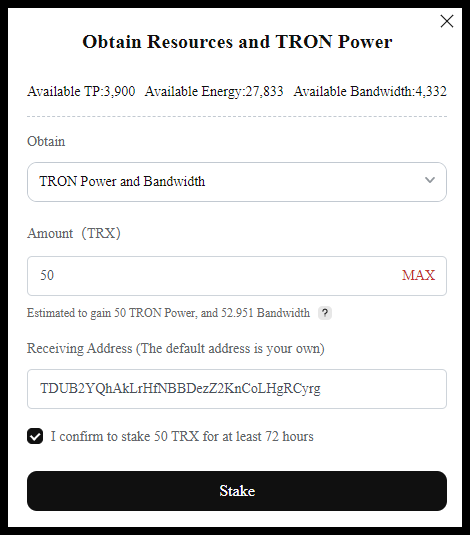
Task: Focus the Receiving Address input field
Action: pos(237,389)
